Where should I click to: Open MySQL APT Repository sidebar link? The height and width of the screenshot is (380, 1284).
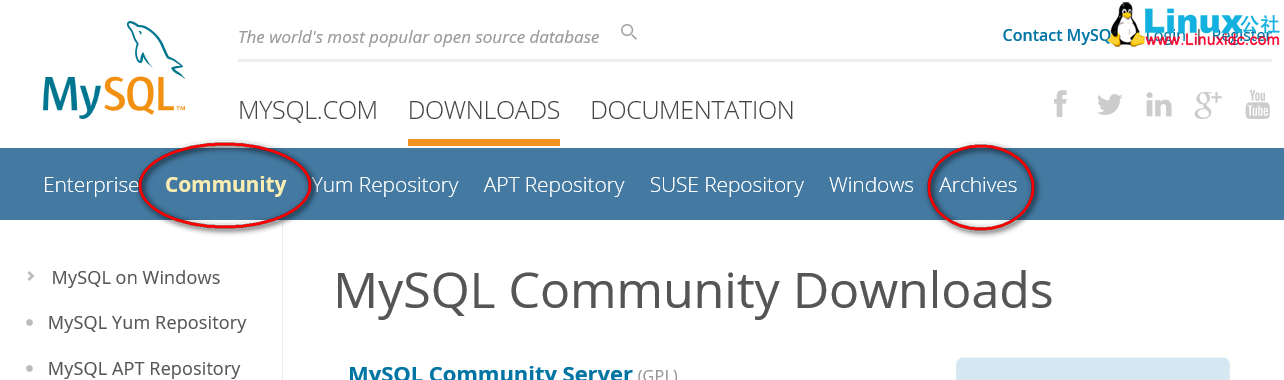[x=144, y=368]
